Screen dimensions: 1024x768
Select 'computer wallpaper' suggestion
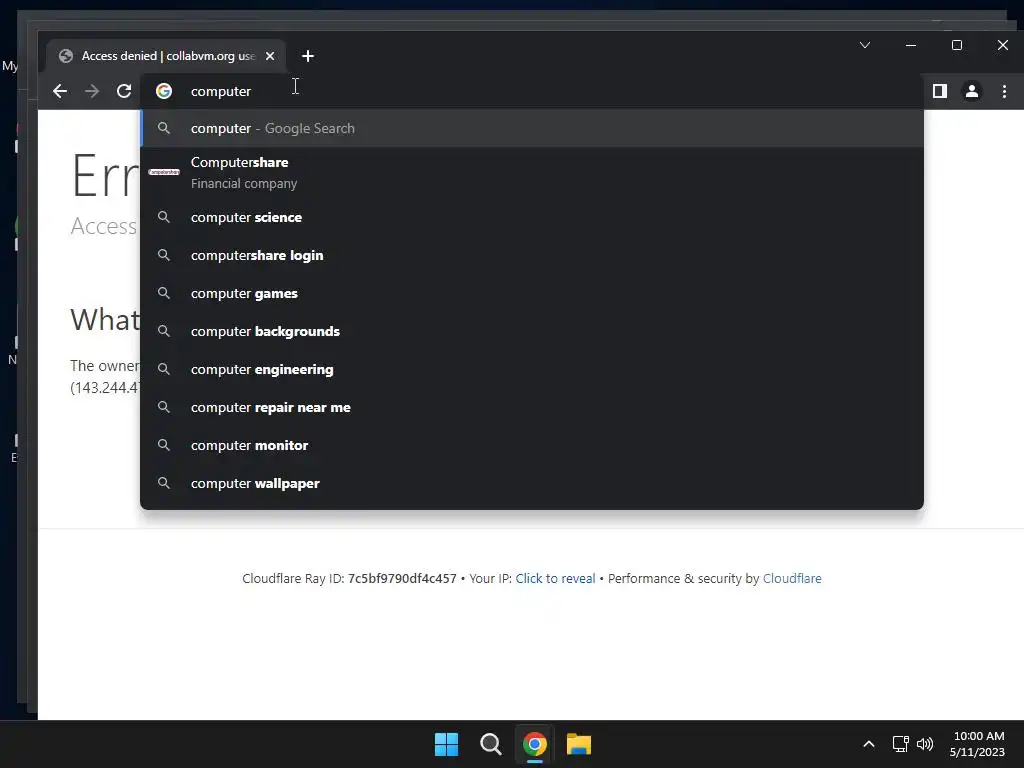(x=532, y=483)
